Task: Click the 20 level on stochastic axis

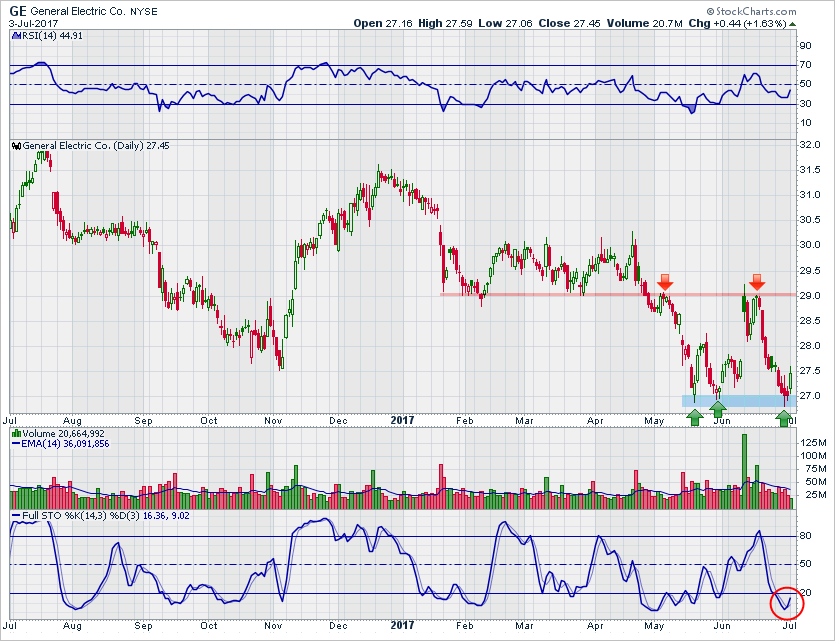Action: coord(805,593)
